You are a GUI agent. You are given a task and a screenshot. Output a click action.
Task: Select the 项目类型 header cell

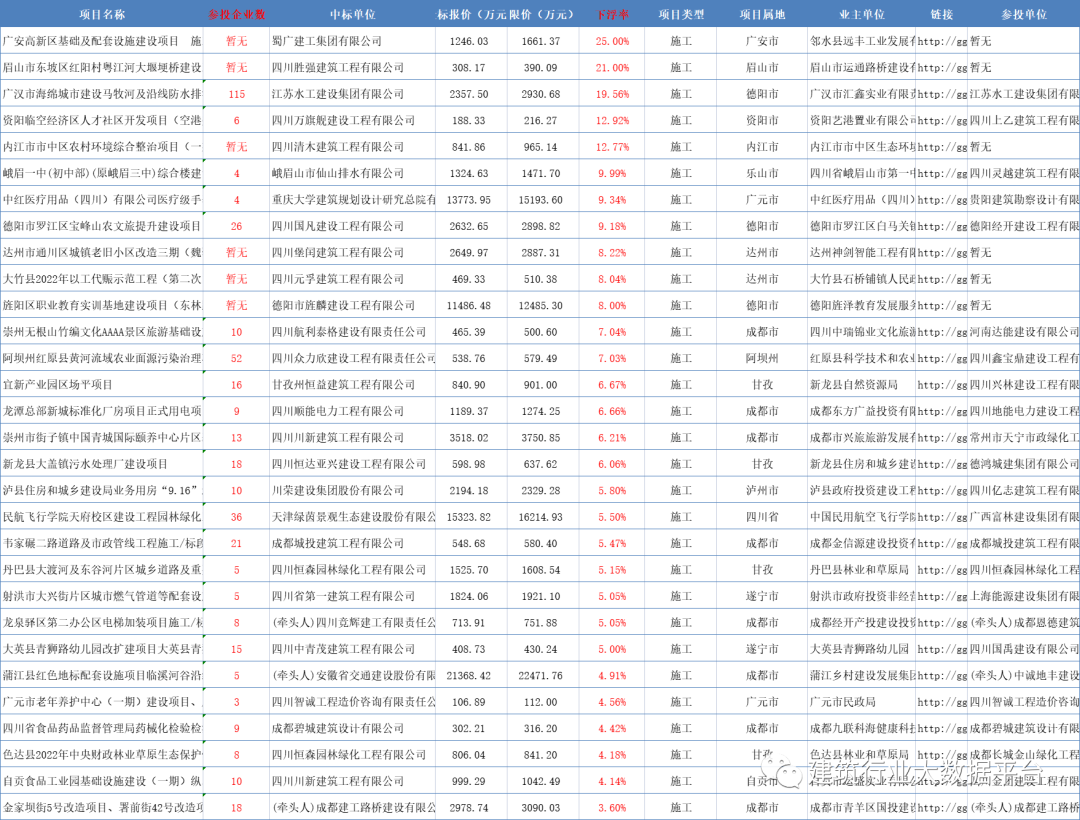pyautogui.click(x=681, y=14)
